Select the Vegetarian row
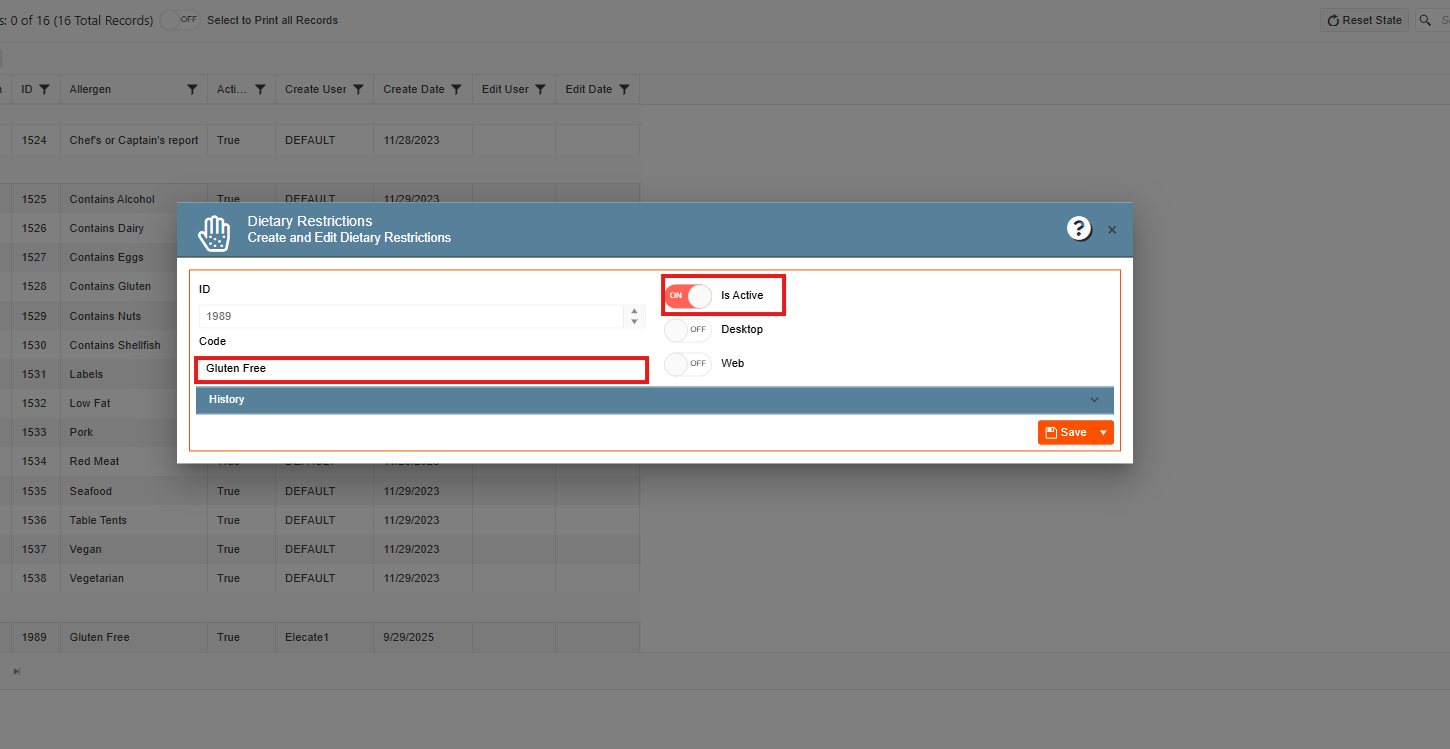The width and height of the screenshot is (1450, 749). pos(320,578)
